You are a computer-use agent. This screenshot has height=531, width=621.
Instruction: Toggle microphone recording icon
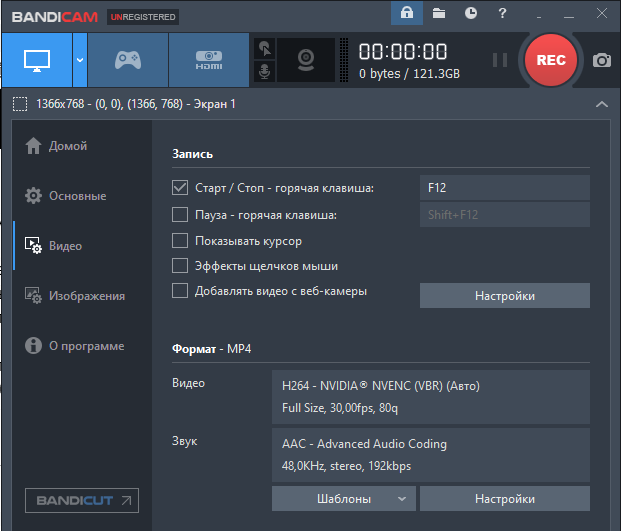(x=265, y=72)
